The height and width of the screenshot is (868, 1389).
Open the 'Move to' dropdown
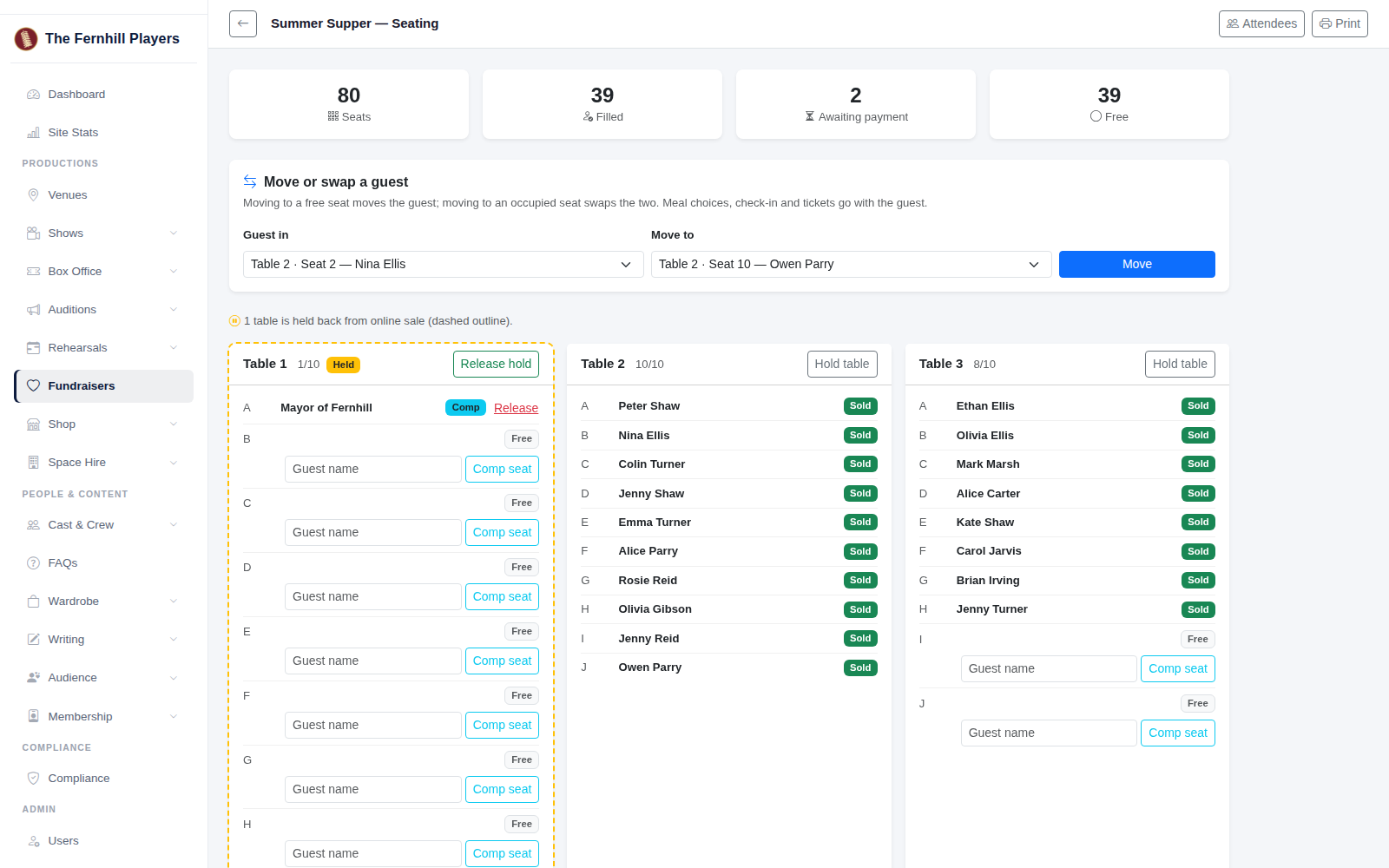pyautogui.click(x=851, y=265)
